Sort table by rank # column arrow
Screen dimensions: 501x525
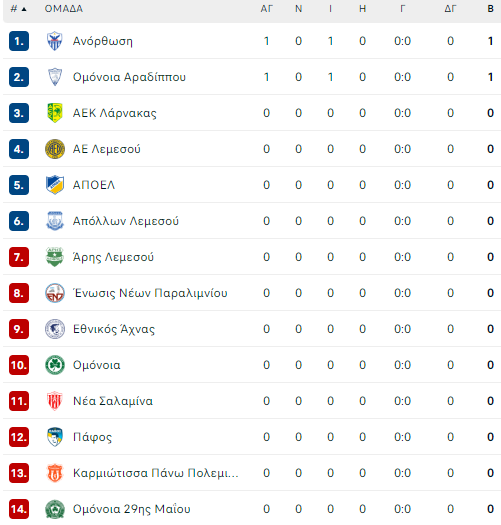(x=24, y=9)
